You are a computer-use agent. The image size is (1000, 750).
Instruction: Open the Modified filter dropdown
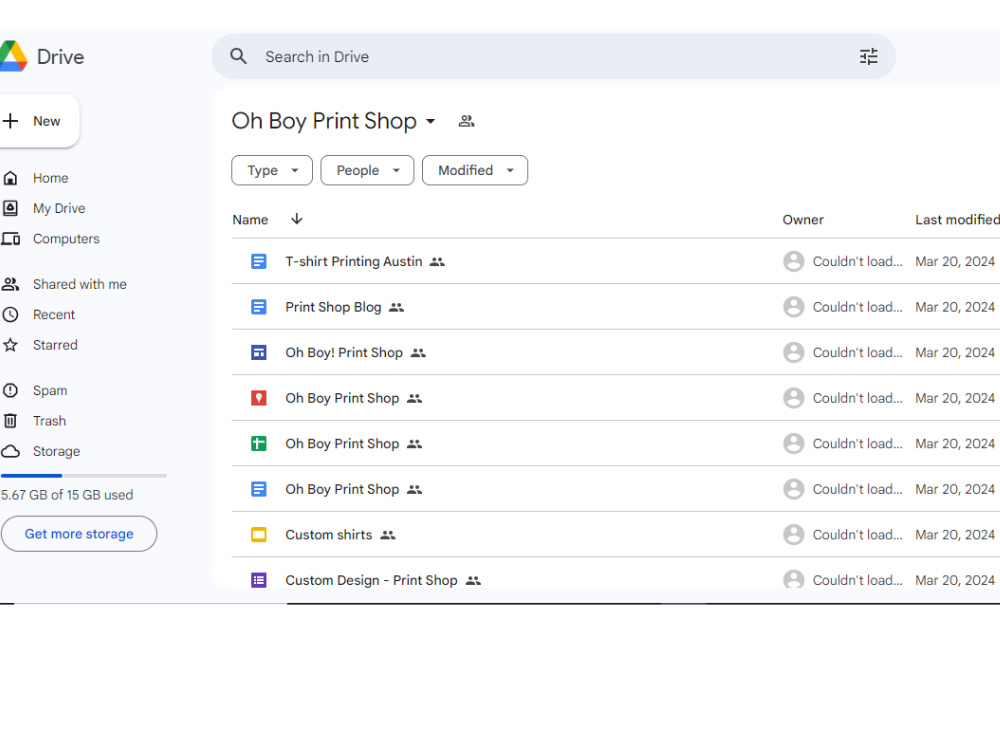[475, 170]
